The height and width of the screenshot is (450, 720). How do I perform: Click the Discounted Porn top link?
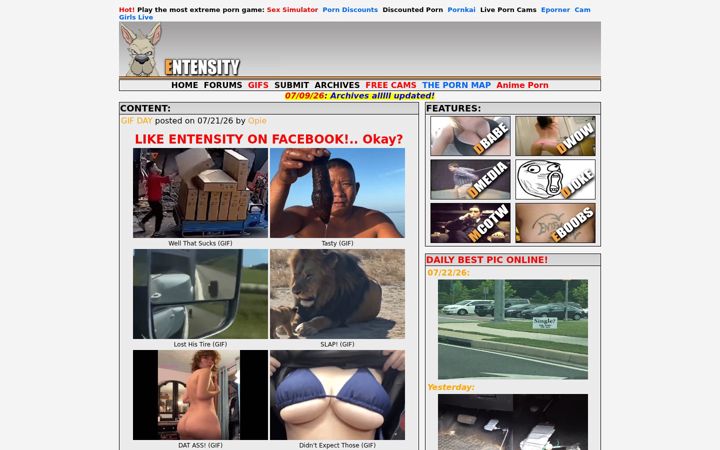(412, 10)
